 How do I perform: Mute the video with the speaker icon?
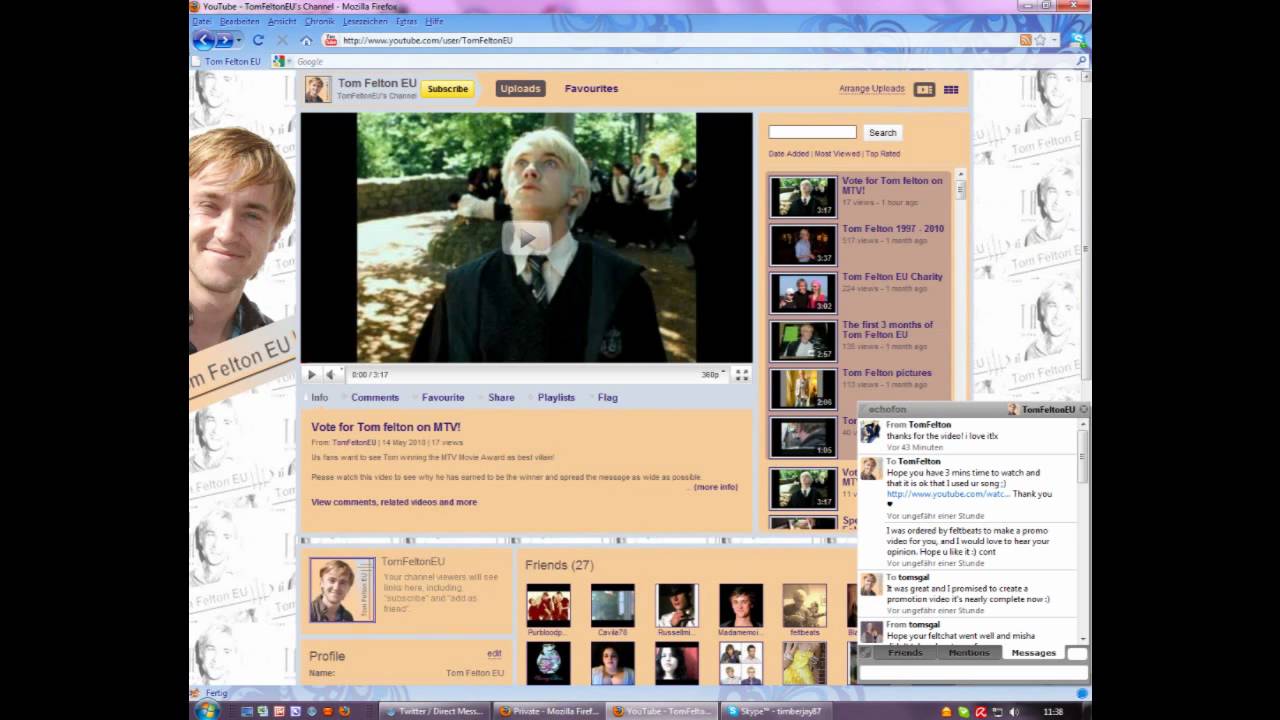tap(330, 375)
